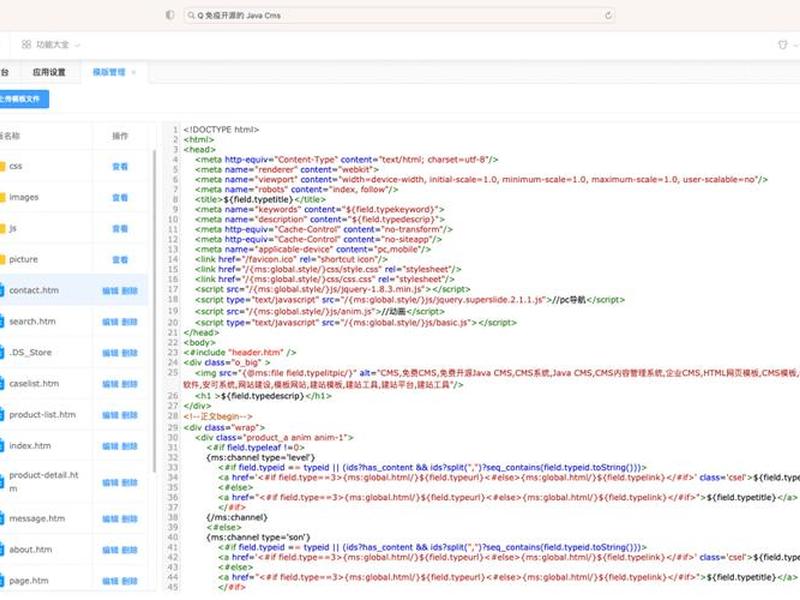This screenshot has height=600, width=800.
Task: Select the .DS_Store file name
Action: click(30, 353)
